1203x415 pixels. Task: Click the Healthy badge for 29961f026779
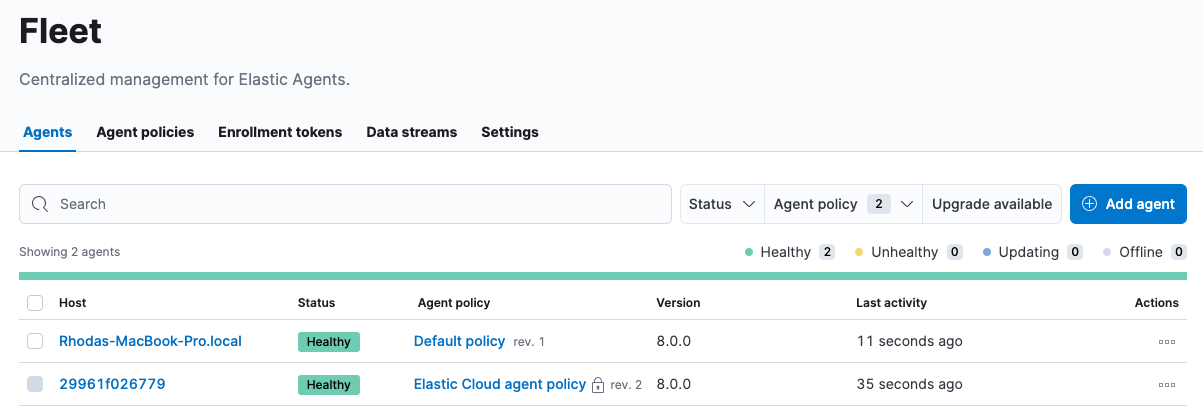point(328,385)
